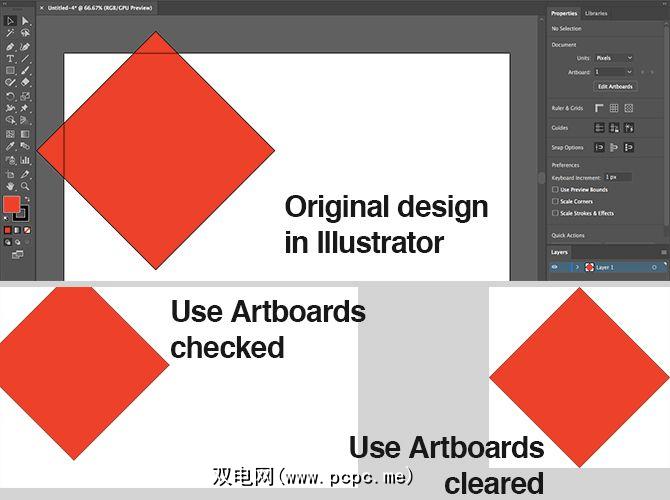Switch to the Libraries tab
Viewport: 670px width, 500px height.
[x=596, y=13]
